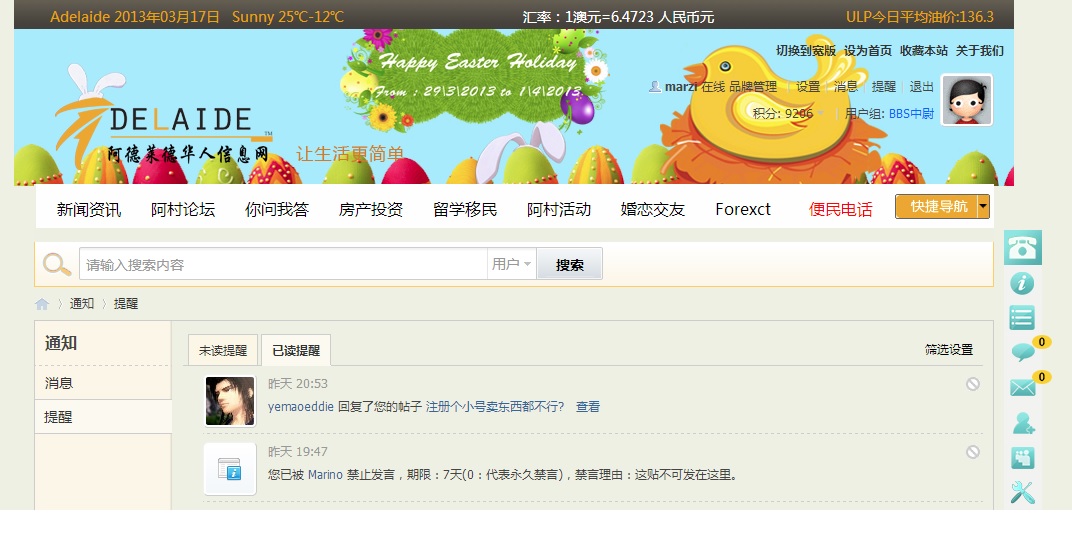Select 消息 in the left sidebar
Screen dimensions: 1072x540
click(60, 383)
